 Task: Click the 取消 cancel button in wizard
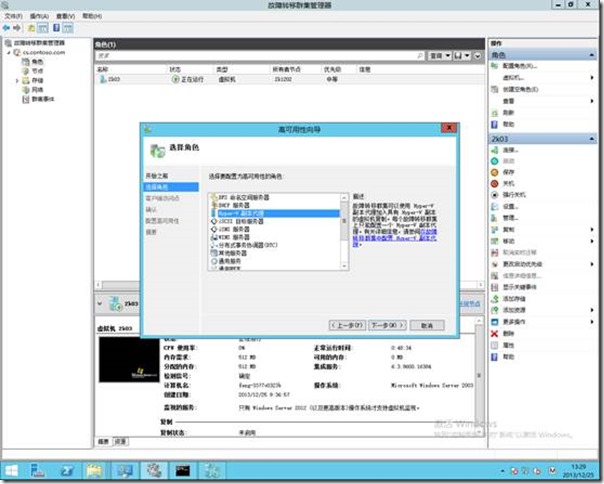427,326
